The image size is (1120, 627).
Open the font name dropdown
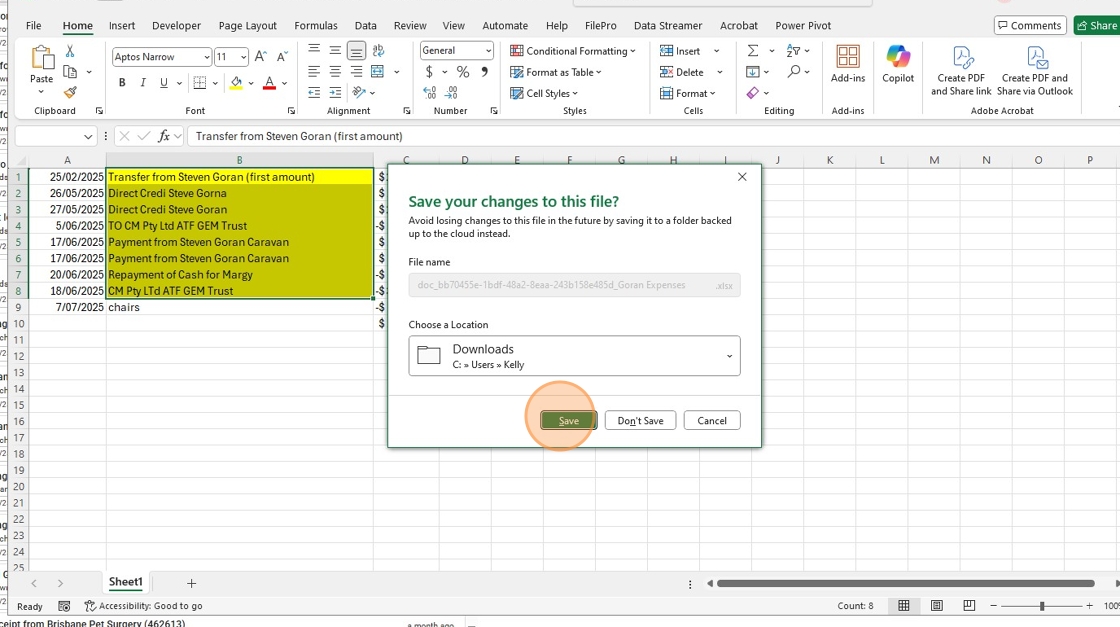207,58
